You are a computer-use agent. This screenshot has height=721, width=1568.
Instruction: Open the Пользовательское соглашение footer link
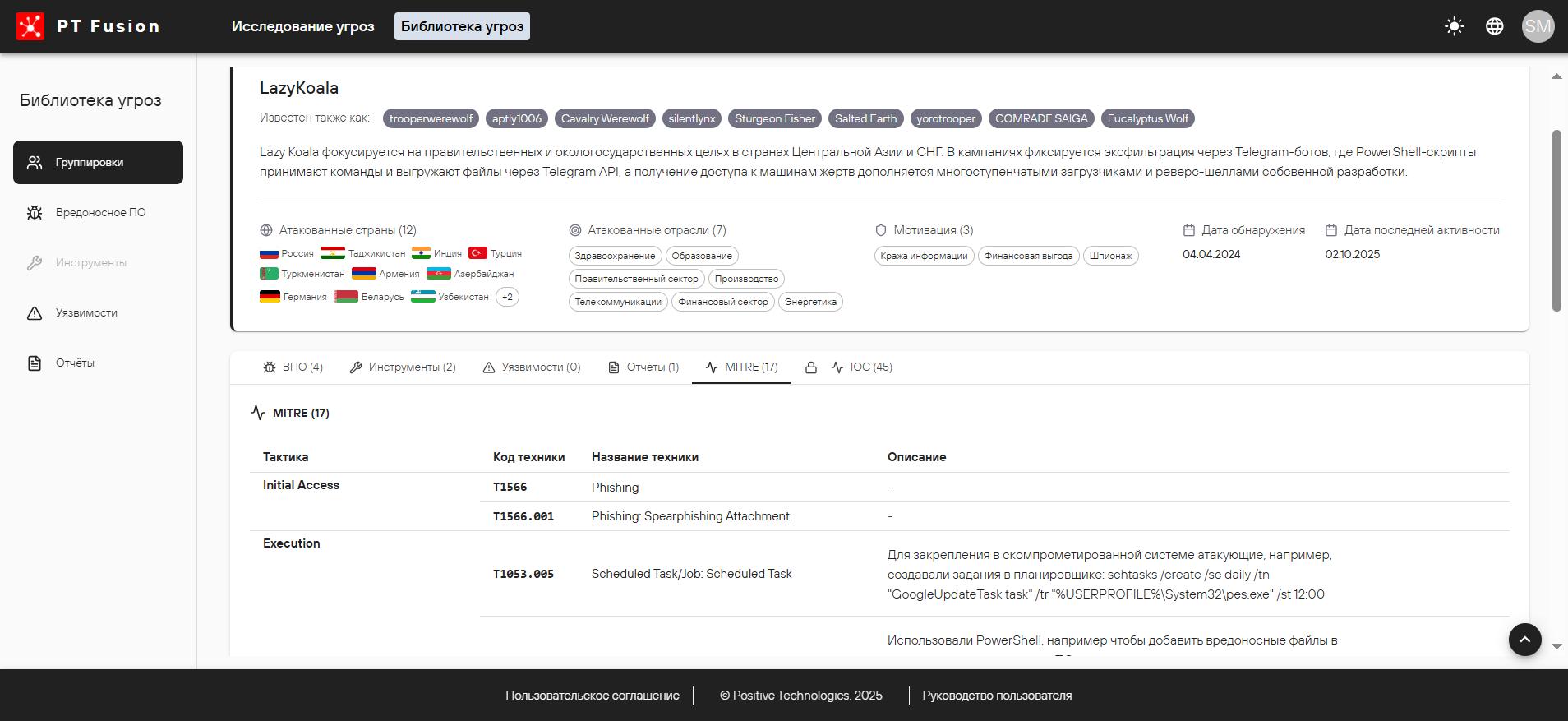(x=592, y=696)
